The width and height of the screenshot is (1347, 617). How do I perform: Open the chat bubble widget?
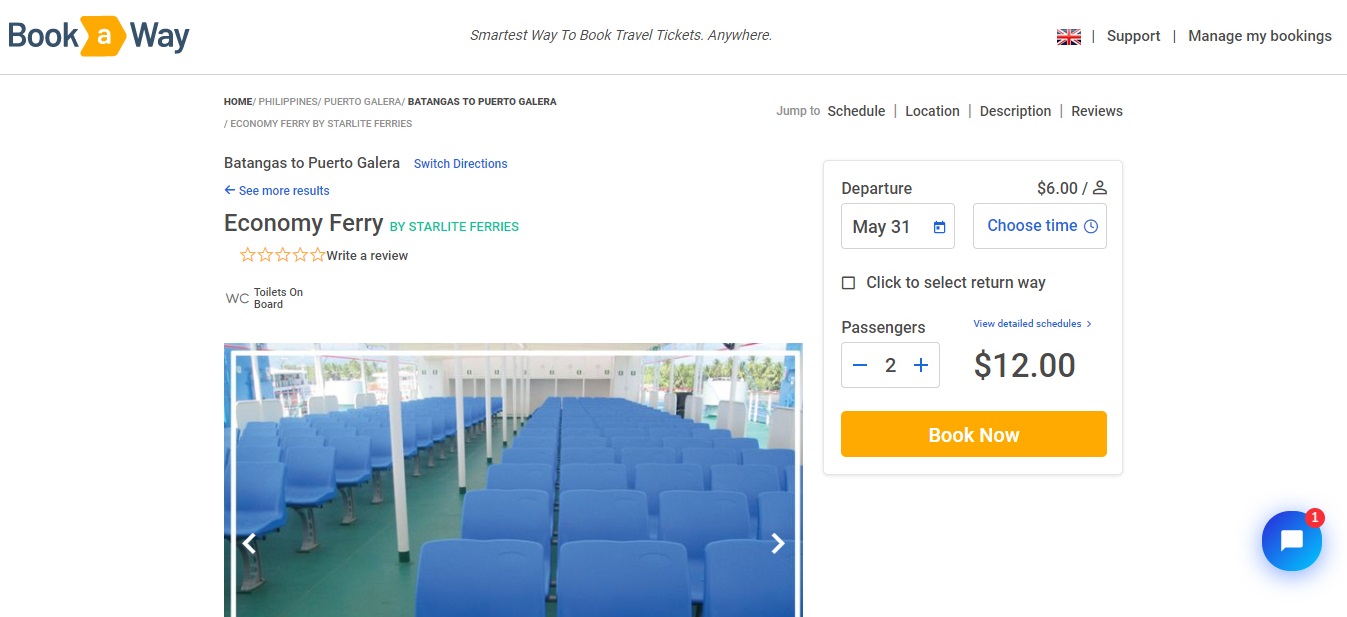coord(1291,541)
